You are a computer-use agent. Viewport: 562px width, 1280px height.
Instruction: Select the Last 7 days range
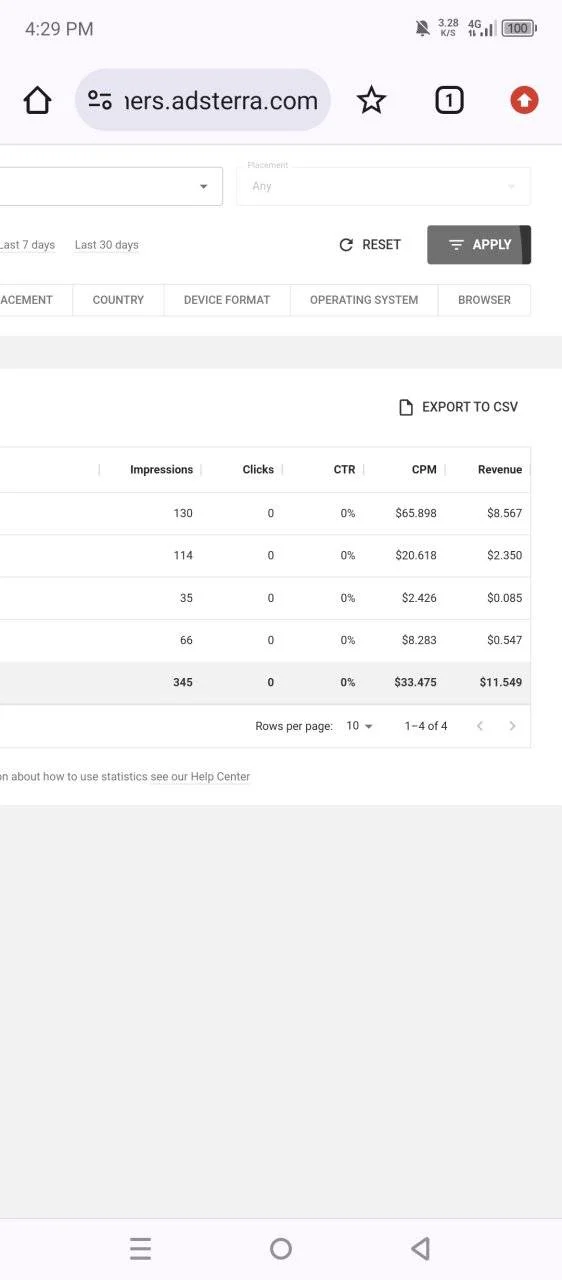28,245
